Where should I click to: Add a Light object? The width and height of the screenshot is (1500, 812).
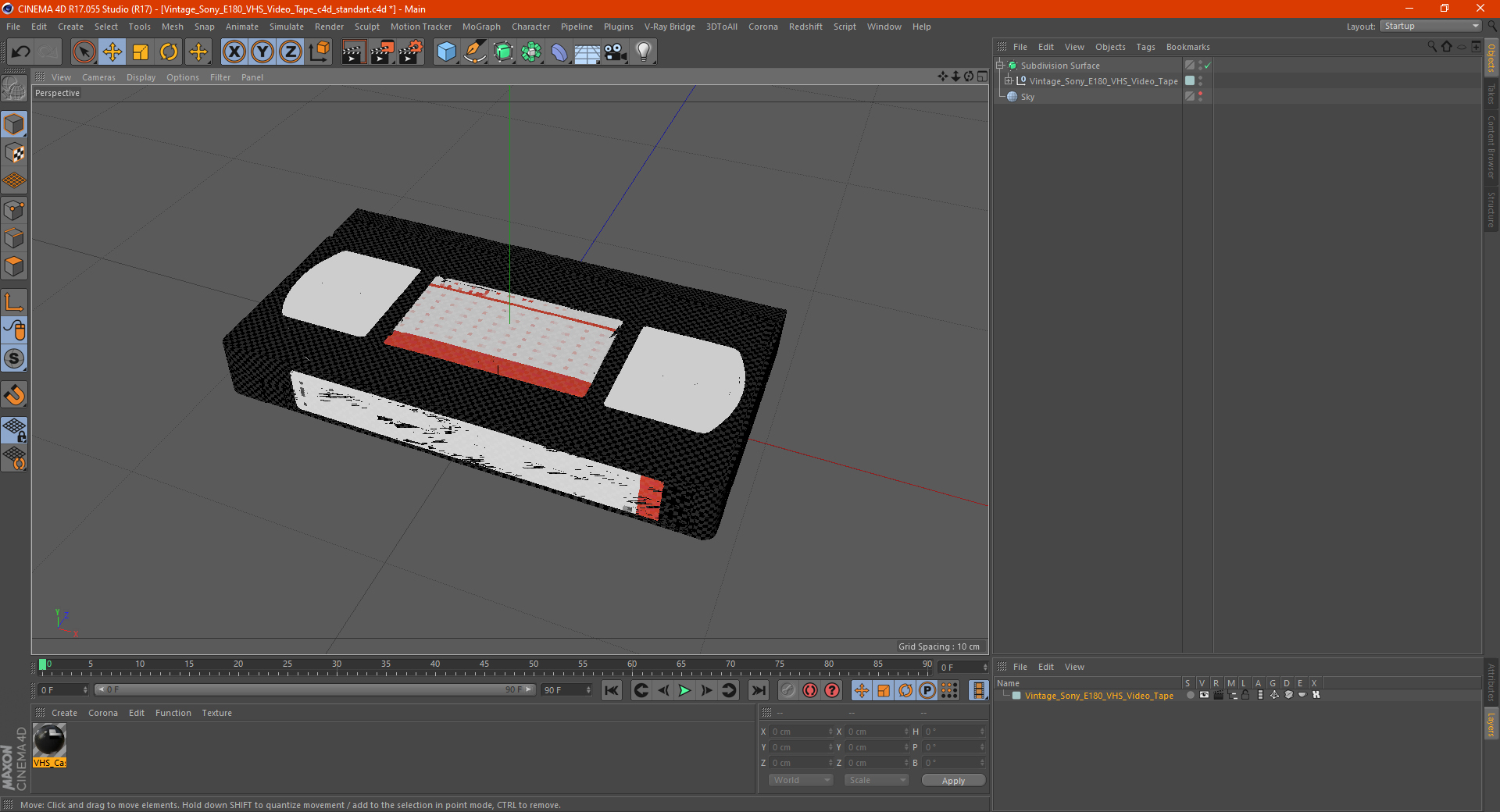click(x=644, y=52)
